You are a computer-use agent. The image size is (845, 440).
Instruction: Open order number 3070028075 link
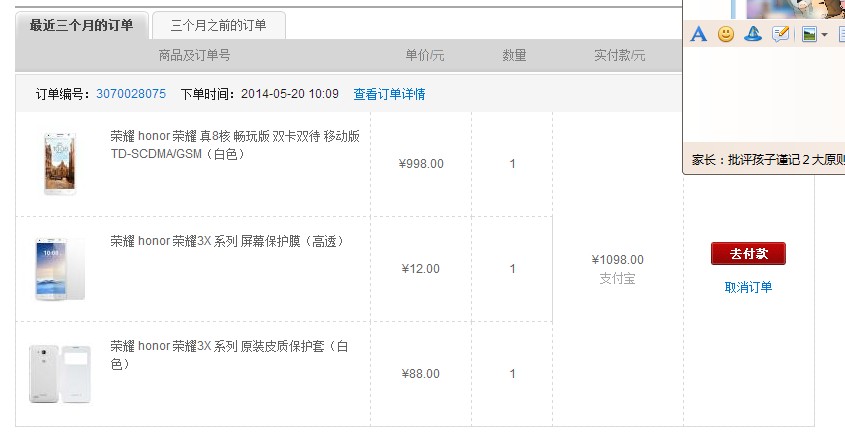pyautogui.click(x=131, y=94)
